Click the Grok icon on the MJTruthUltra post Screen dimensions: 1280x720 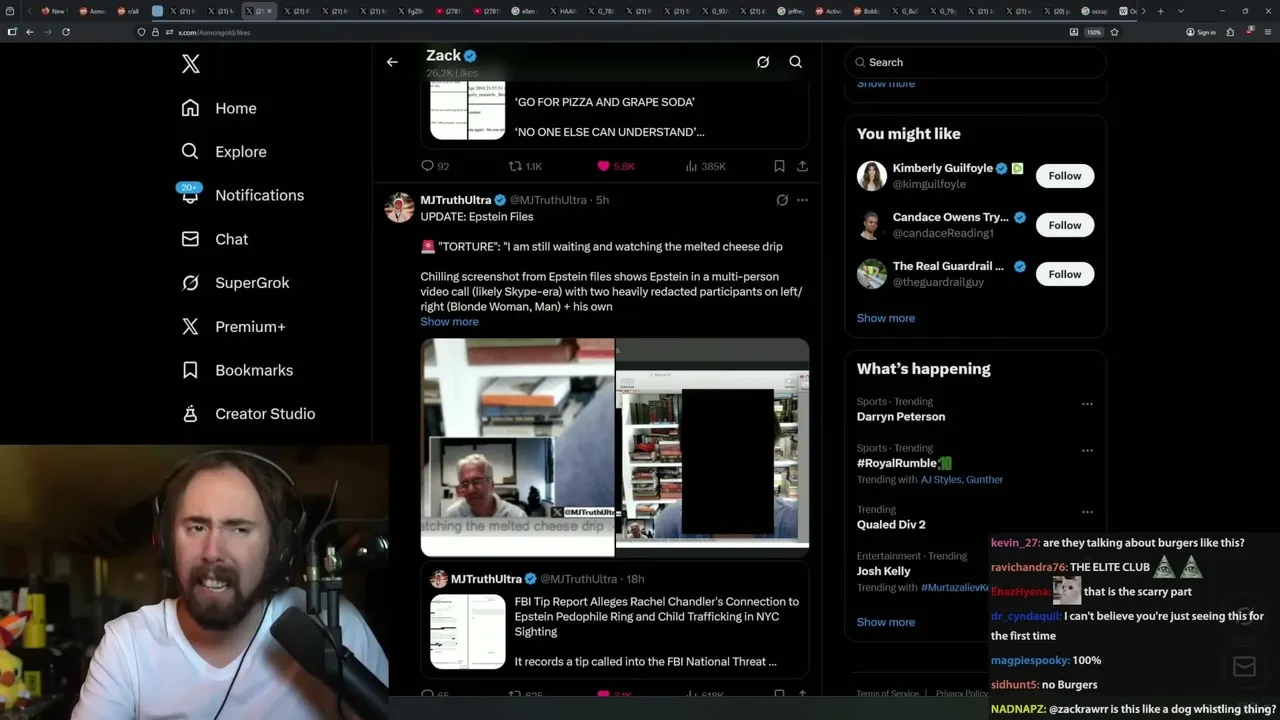(782, 200)
